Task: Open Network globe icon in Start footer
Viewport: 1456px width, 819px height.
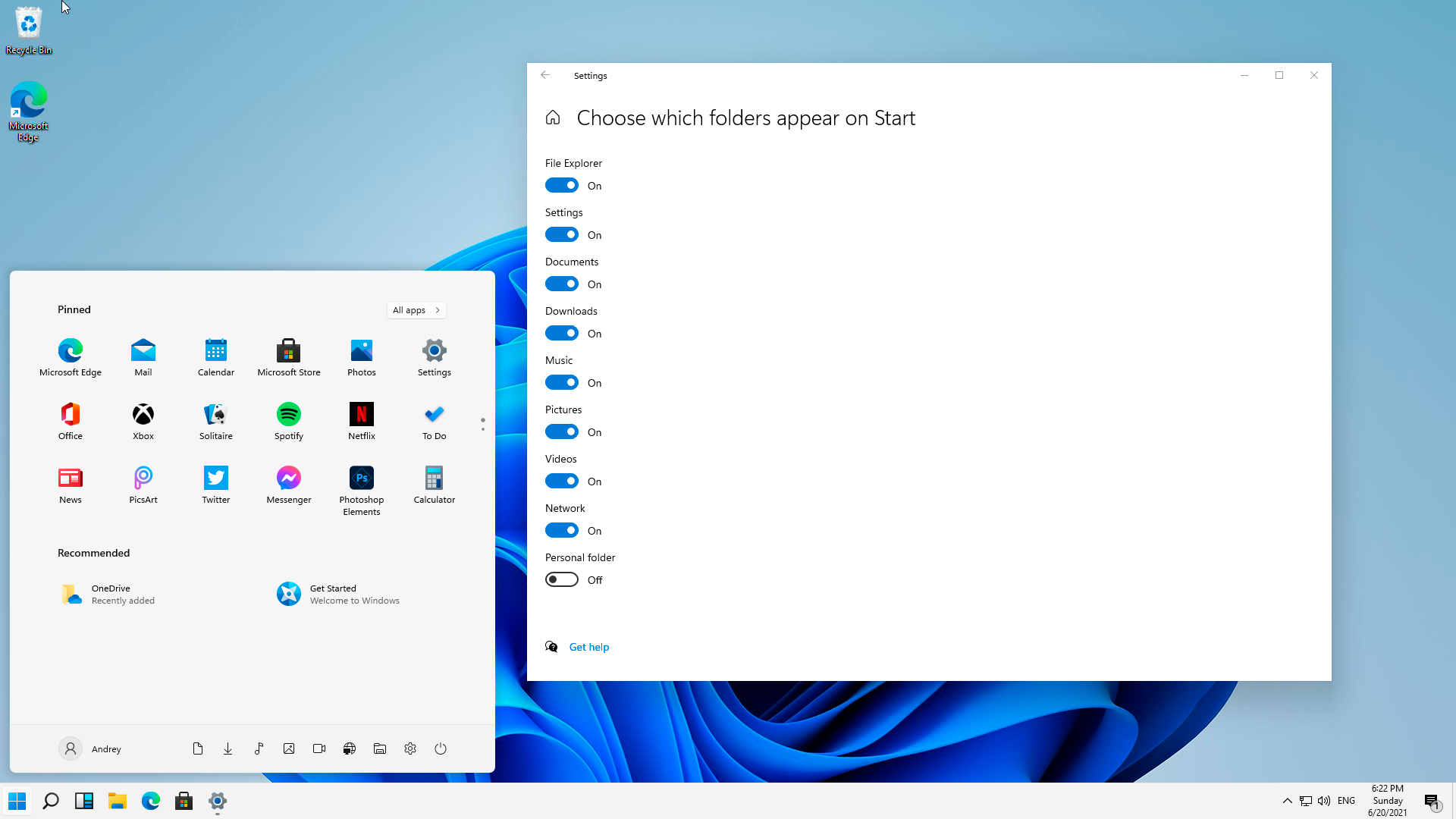Action: pyautogui.click(x=350, y=748)
